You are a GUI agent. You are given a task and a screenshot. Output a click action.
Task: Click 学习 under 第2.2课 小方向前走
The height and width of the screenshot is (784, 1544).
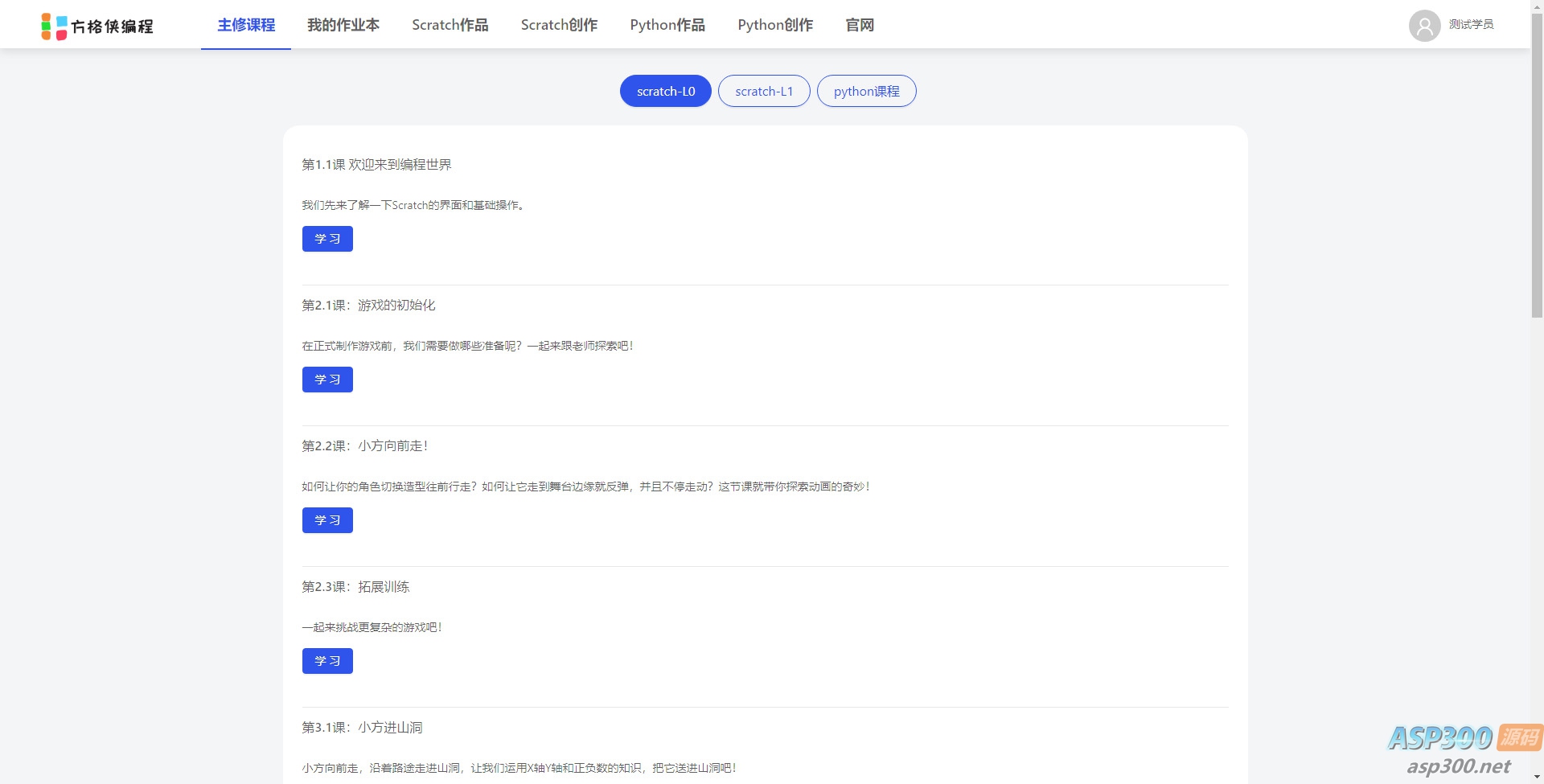(327, 520)
